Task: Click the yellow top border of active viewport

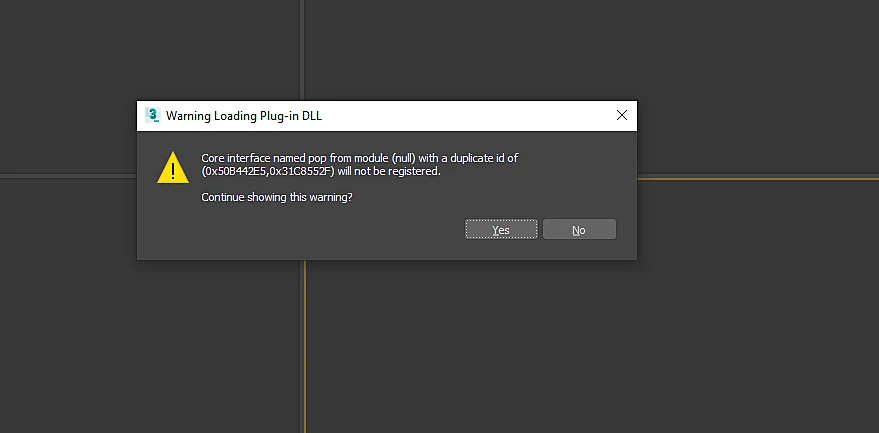Action: tap(758, 179)
